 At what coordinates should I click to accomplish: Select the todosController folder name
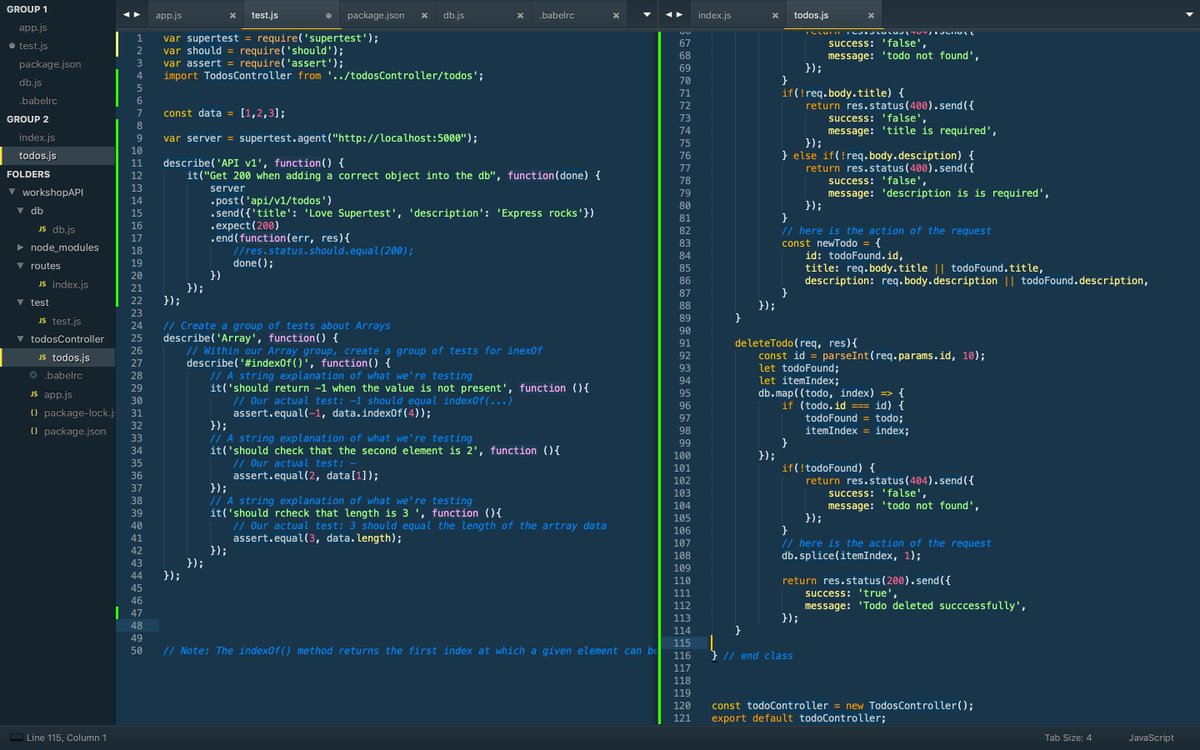pyautogui.click(x=67, y=339)
